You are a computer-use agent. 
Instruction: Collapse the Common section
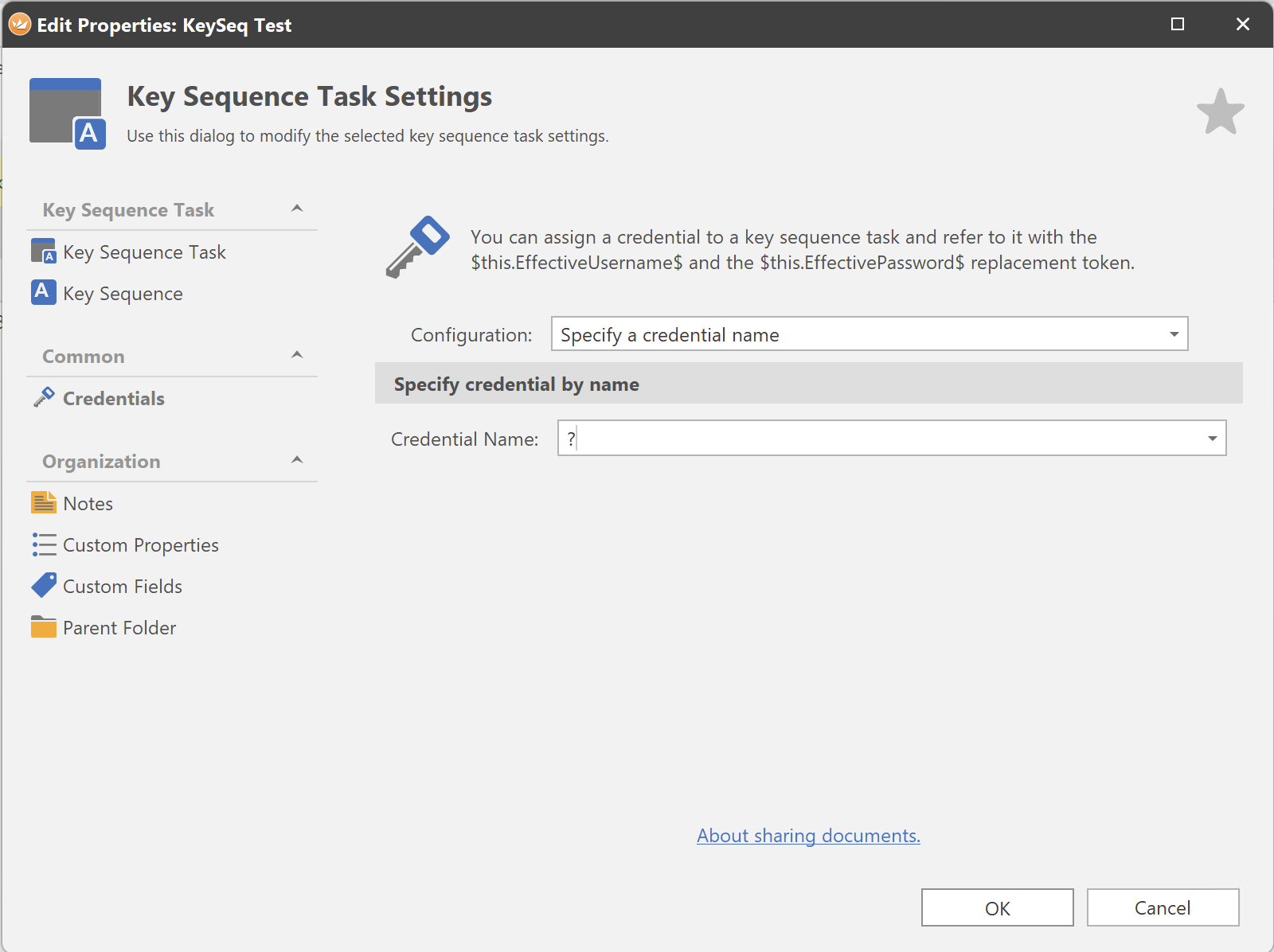pos(297,355)
